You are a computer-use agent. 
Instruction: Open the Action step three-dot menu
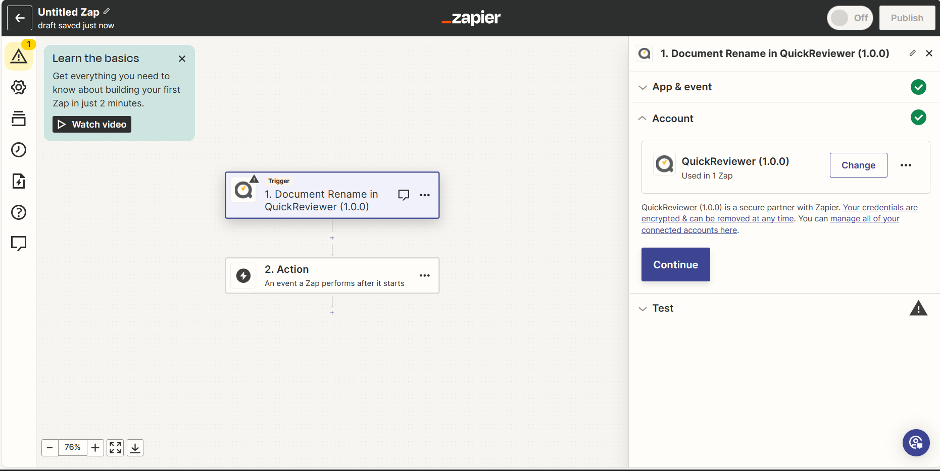point(424,275)
